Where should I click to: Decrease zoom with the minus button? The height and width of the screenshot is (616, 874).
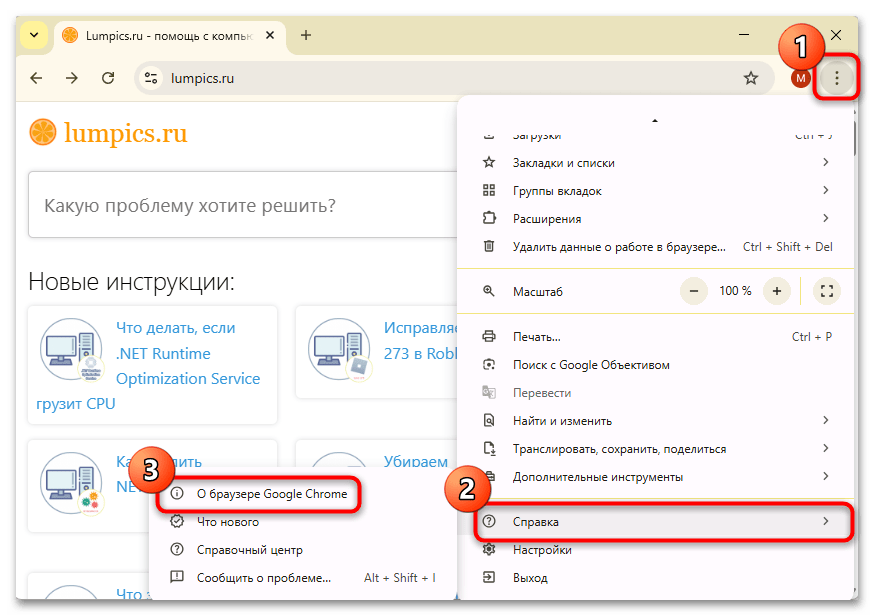694,291
